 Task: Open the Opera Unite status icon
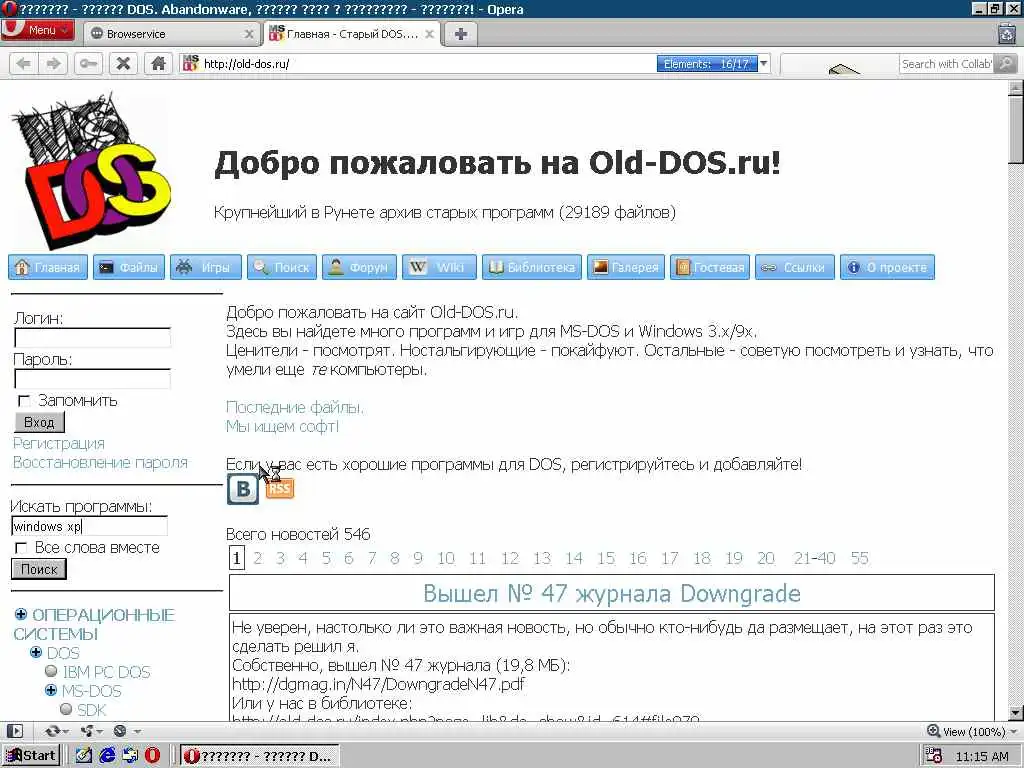point(87,731)
